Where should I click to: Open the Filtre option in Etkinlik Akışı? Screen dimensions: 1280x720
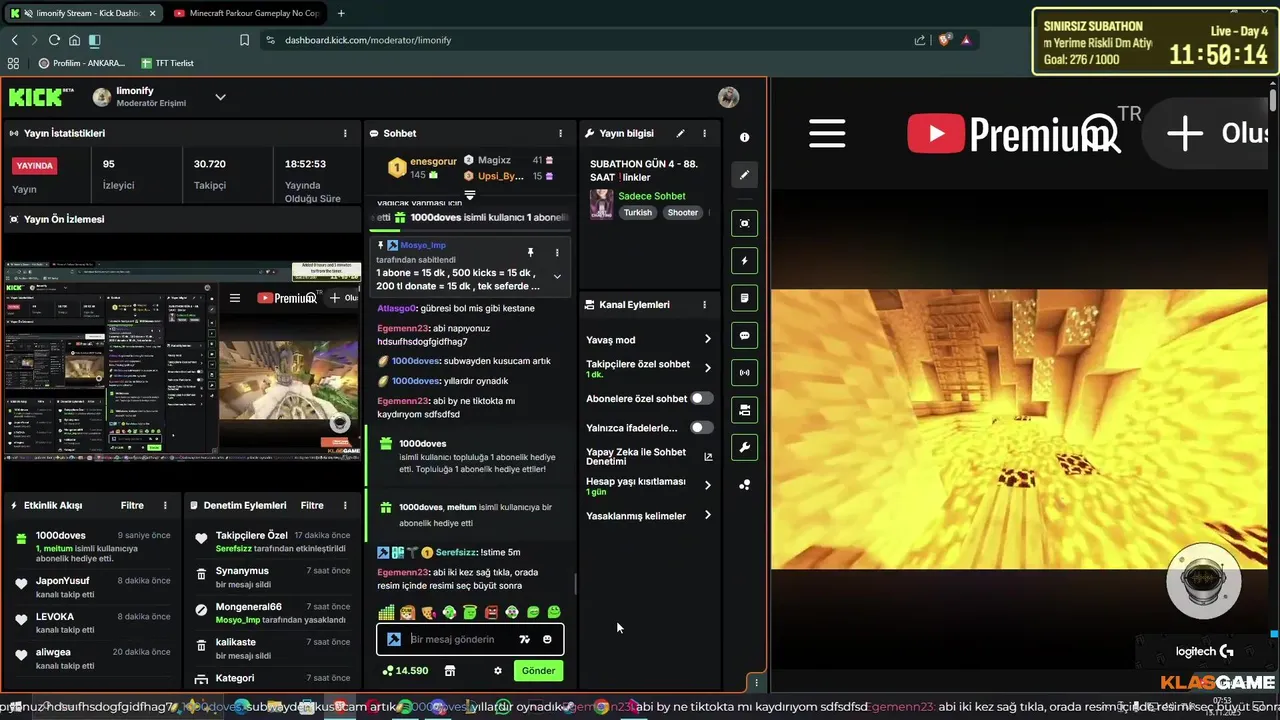[132, 505]
